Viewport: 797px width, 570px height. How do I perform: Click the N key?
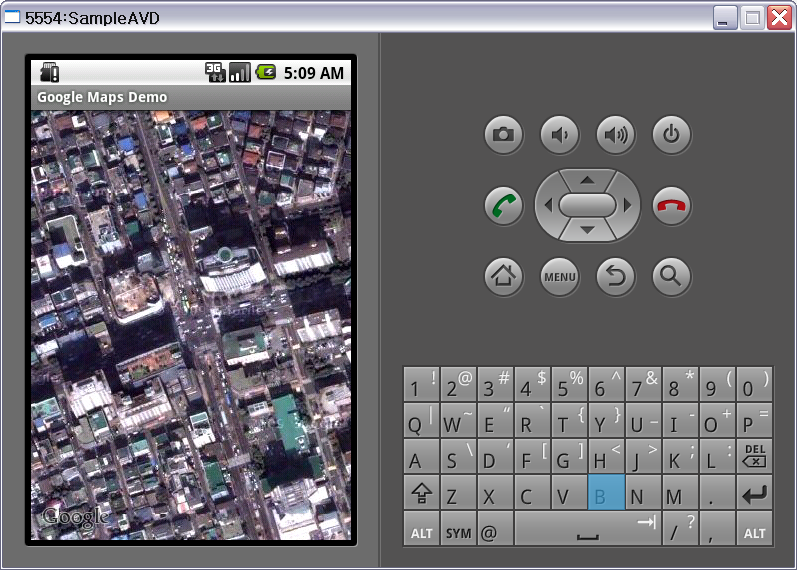(643, 492)
